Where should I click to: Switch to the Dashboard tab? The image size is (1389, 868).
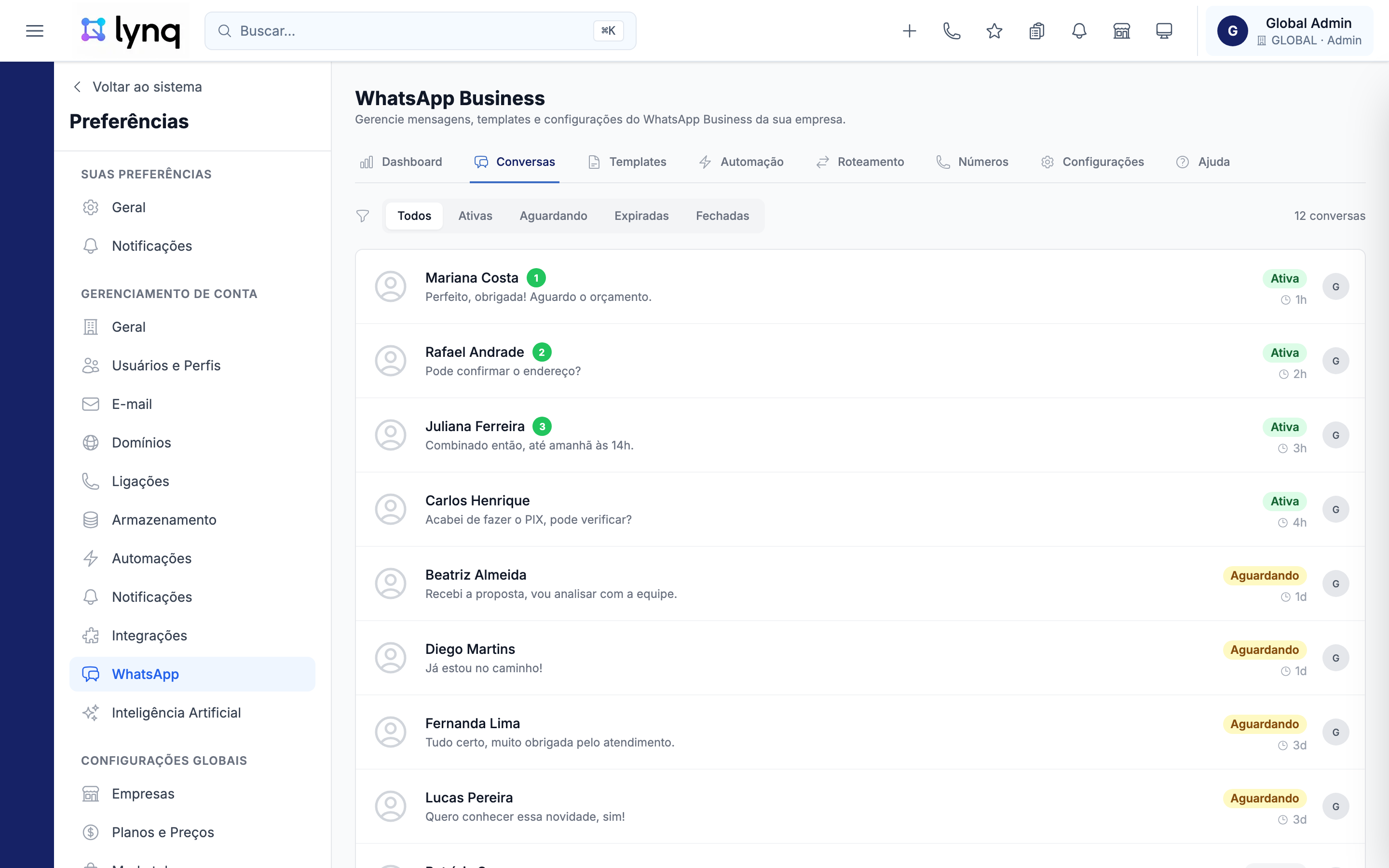click(x=401, y=162)
